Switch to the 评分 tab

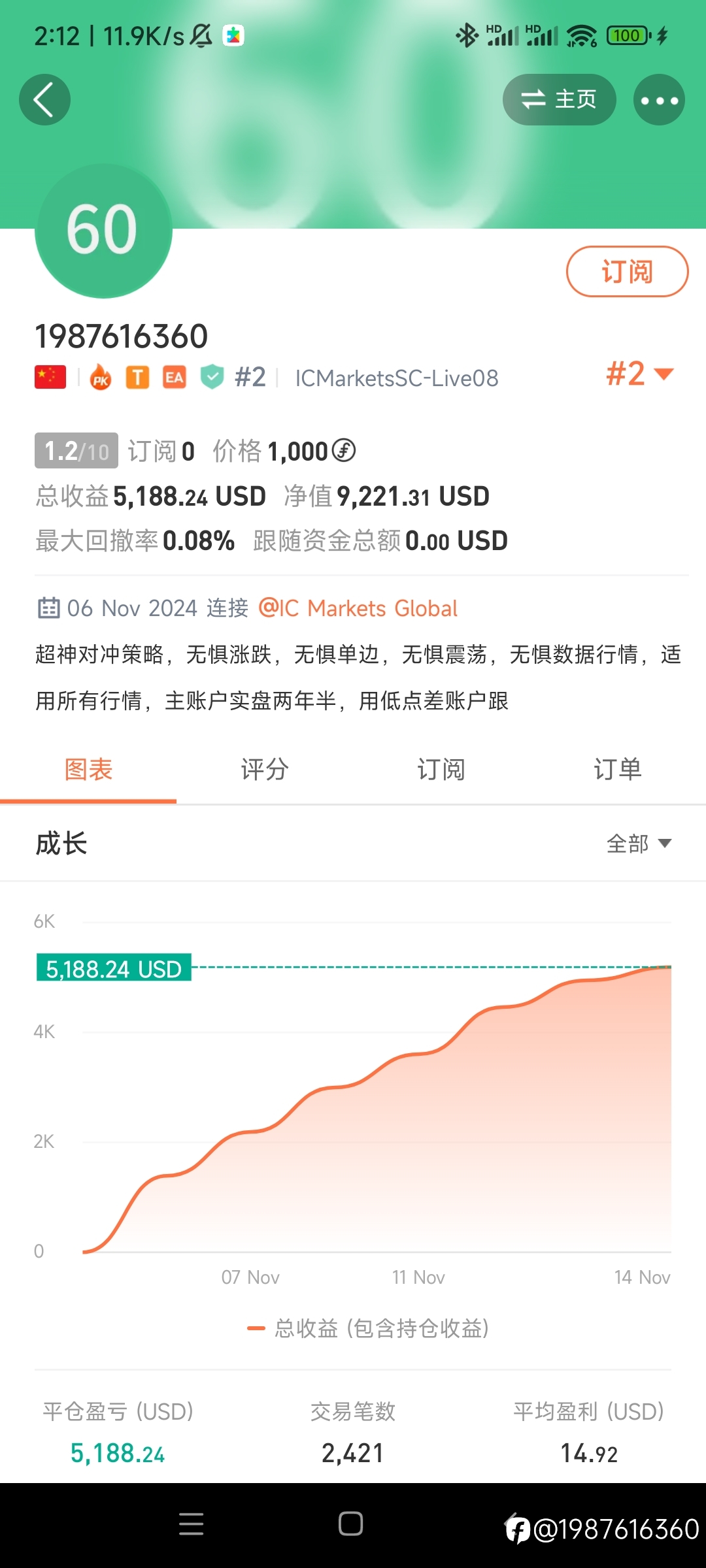pyautogui.click(x=265, y=770)
